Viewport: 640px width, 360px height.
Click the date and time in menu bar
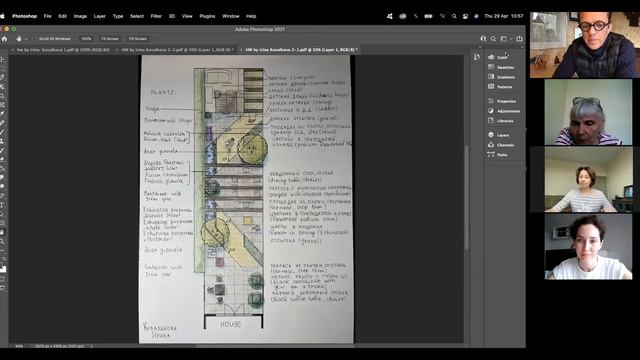[x=503, y=16]
